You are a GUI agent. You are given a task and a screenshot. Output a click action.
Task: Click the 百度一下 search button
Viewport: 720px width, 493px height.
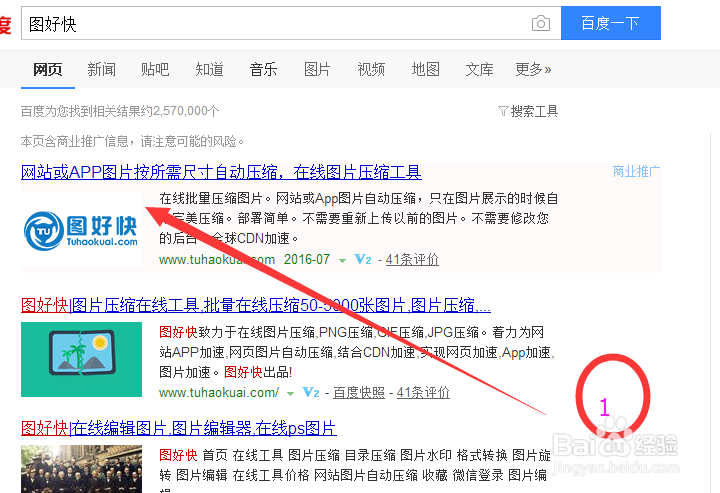click(x=611, y=23)
